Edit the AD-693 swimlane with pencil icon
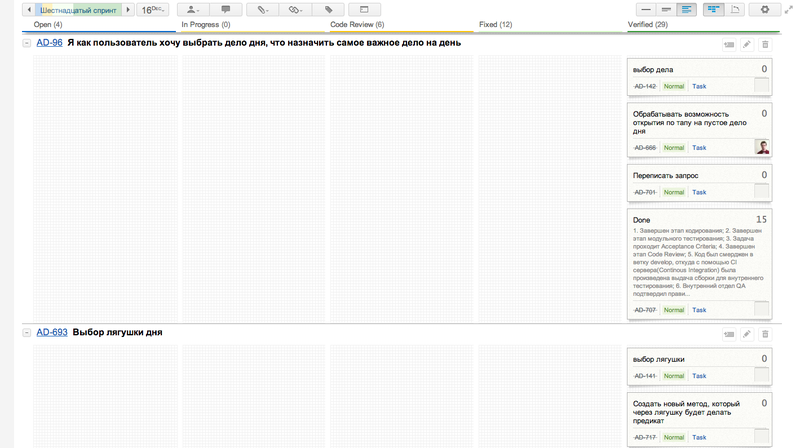 [747, 334]
